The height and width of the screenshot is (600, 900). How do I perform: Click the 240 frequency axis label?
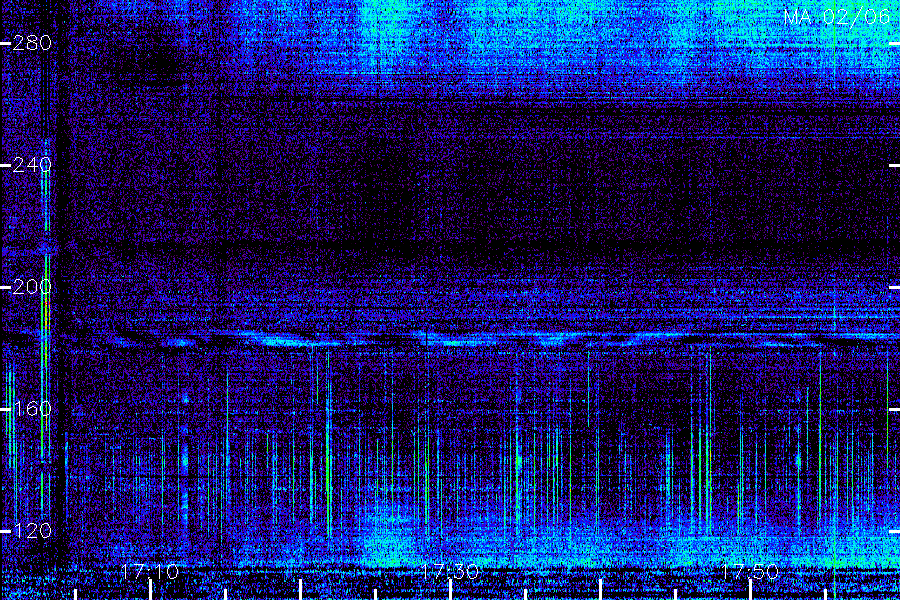(32, 165)
